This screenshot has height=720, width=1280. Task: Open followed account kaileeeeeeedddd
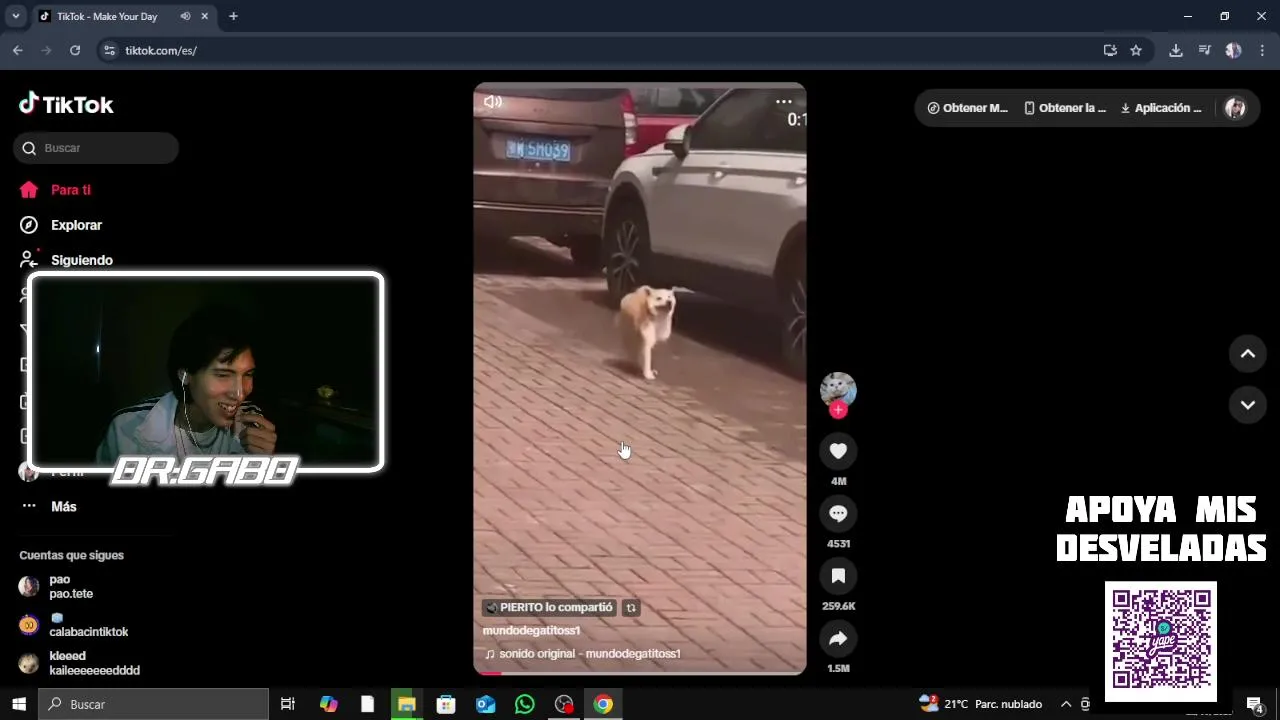80,664
